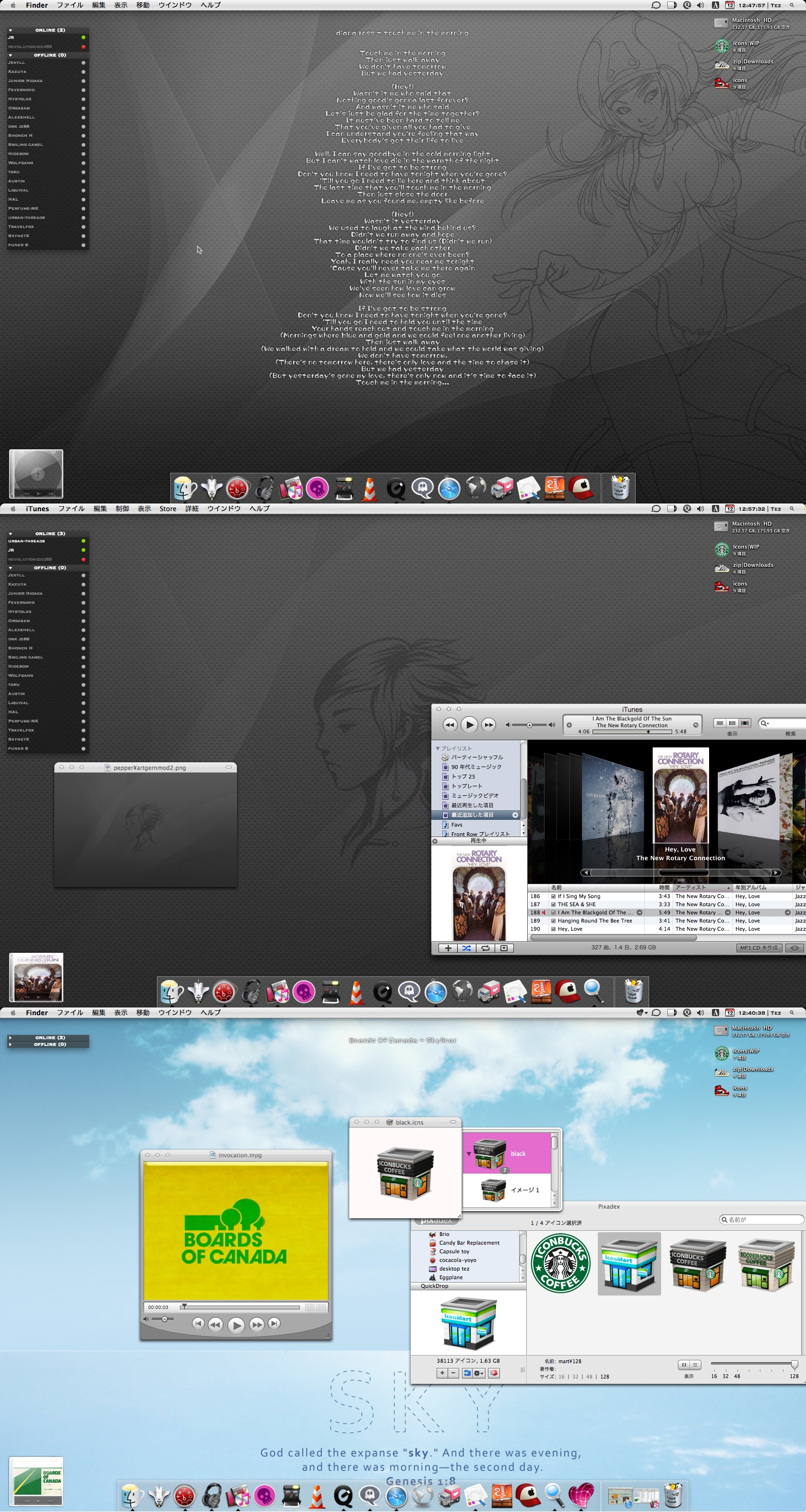Screen dimensions: 806x1512
Task: Click QuickTime timeline playhead marker
Action: (x=184, y=1307)
